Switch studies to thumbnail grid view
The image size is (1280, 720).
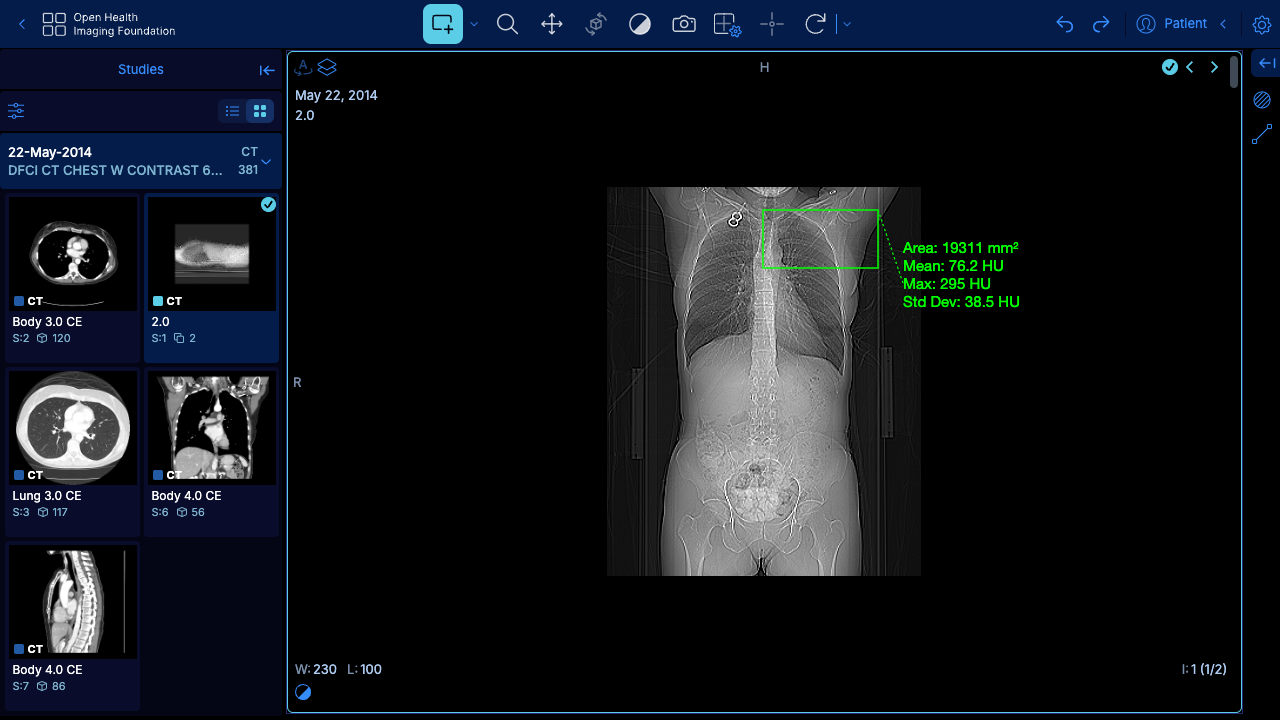point(260,111)
